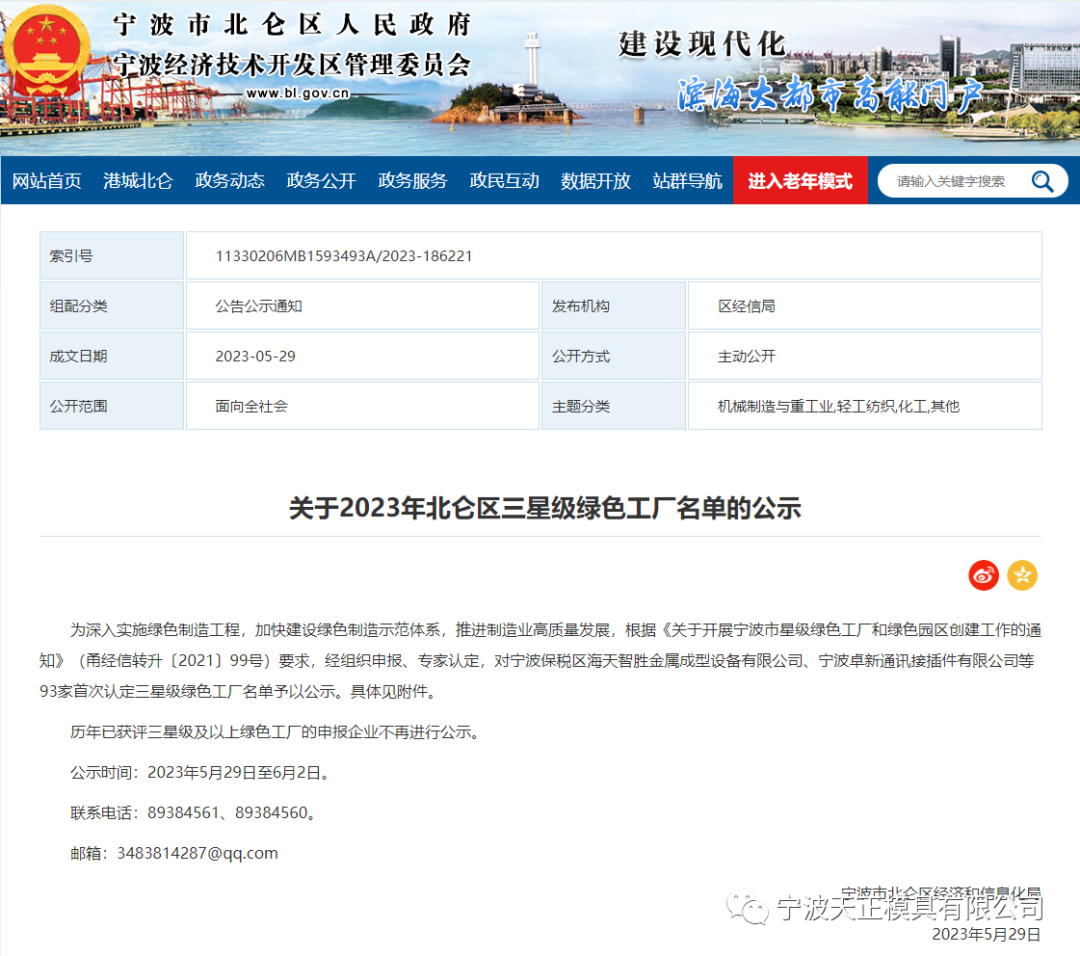Enter 老年模式 elderly mode
The image size is (1080, 956).
[x=800, y=181]
